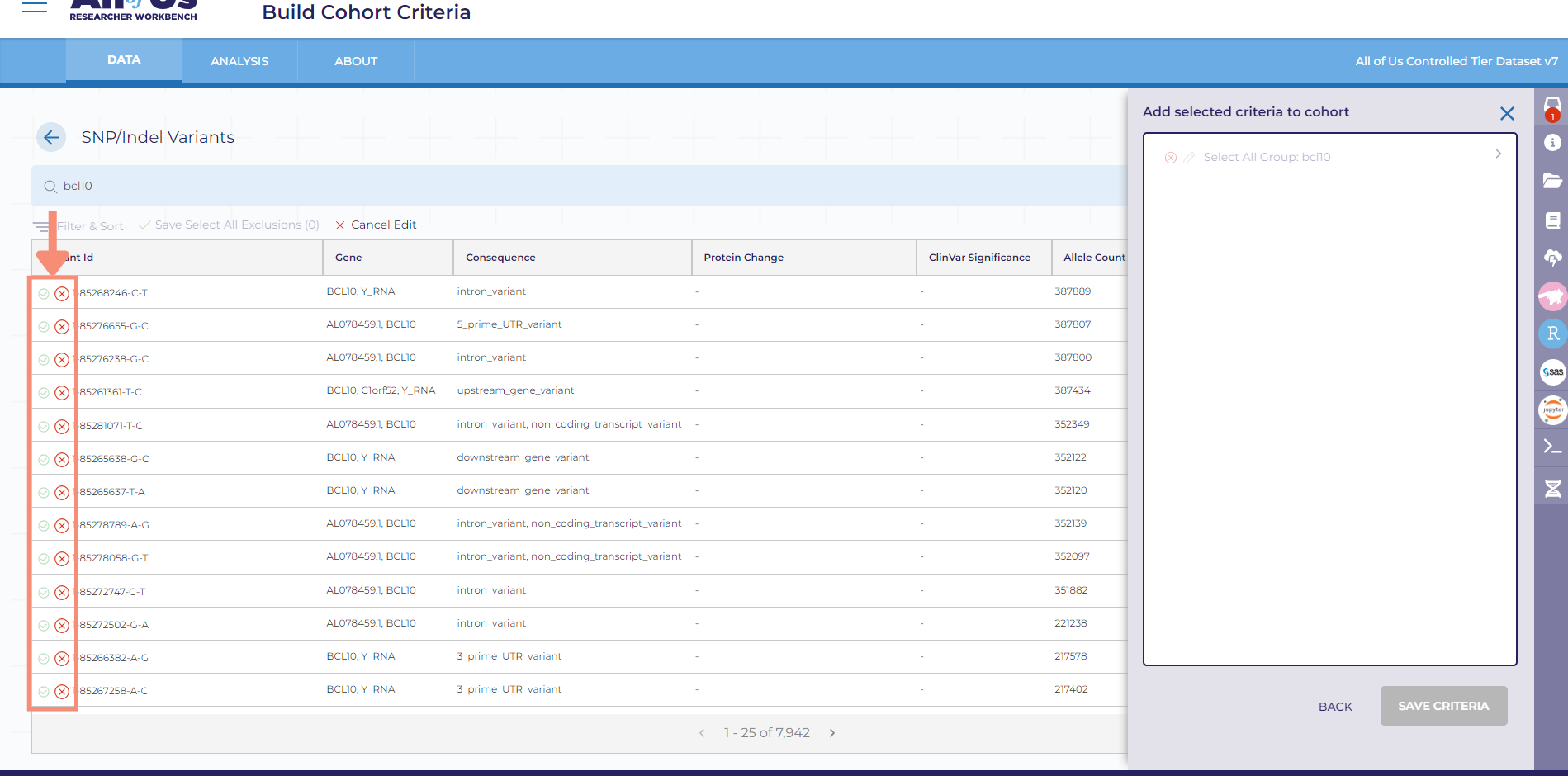Exclude variant 85261361-T-C with red X
Screen dimensions: 1568x776
[x=62, y=393]
